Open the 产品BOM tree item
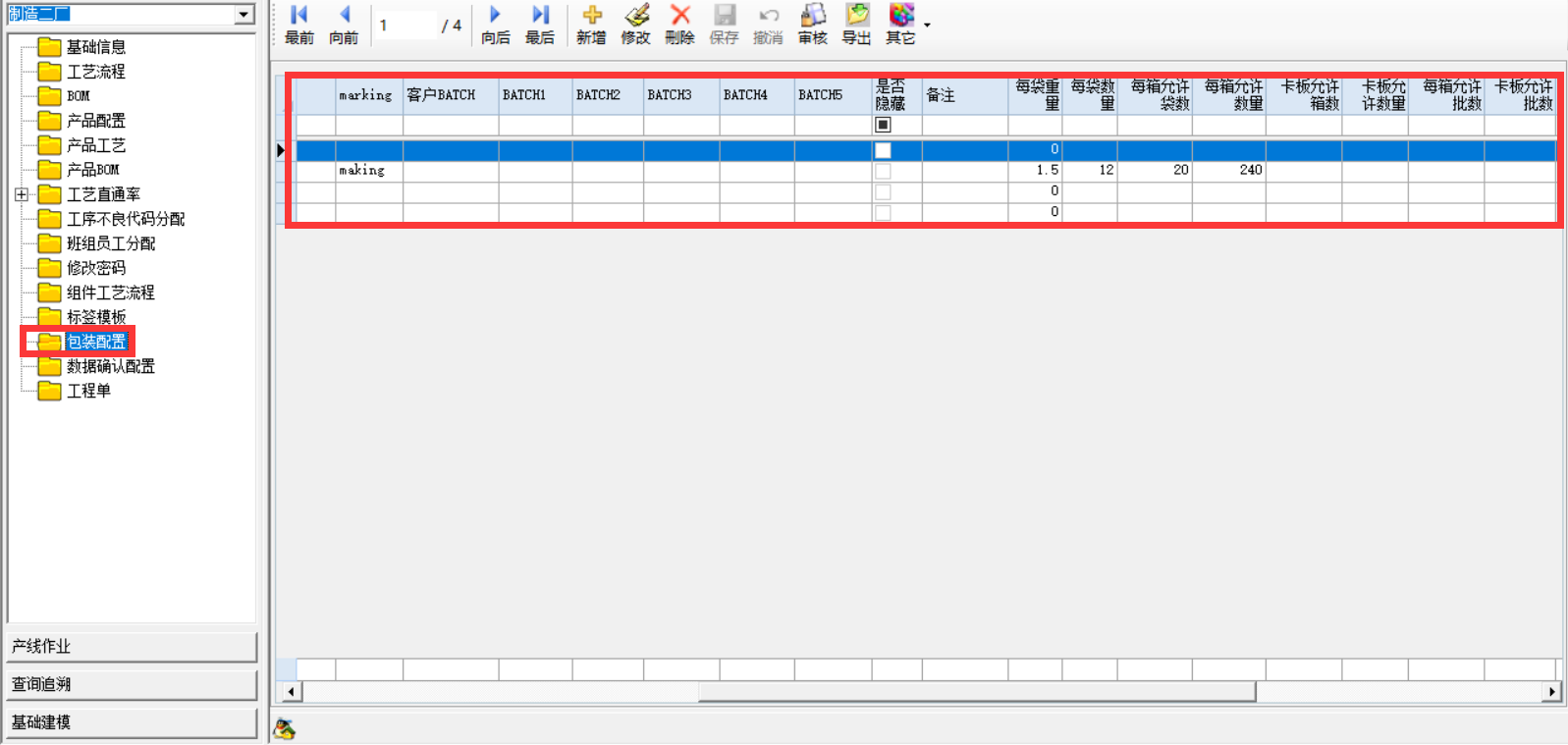Screen dimensions: 1568x745 92,170
